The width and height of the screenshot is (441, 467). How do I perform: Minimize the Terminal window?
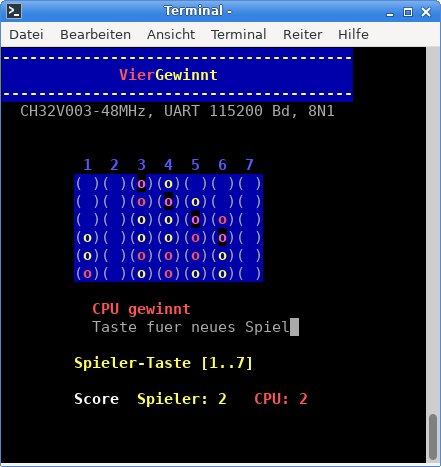pos(390,13)
